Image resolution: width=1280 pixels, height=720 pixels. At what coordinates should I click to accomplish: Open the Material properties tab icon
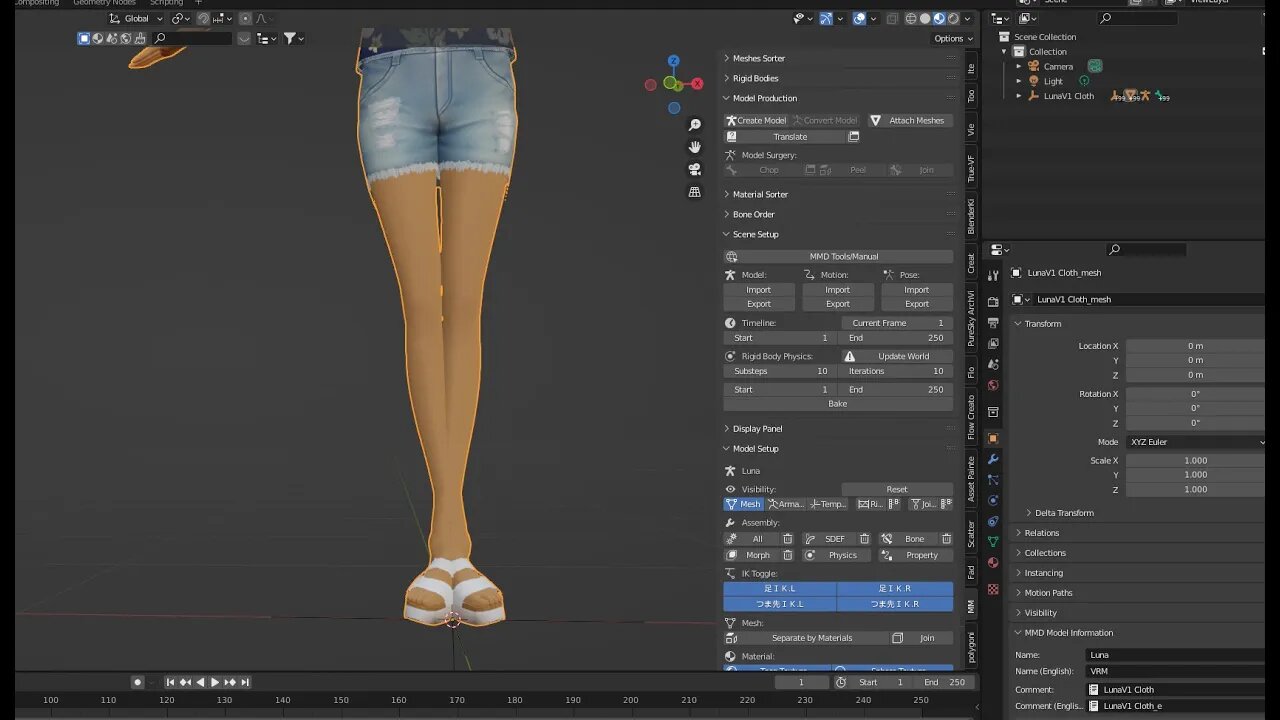[x=993, y=562]
